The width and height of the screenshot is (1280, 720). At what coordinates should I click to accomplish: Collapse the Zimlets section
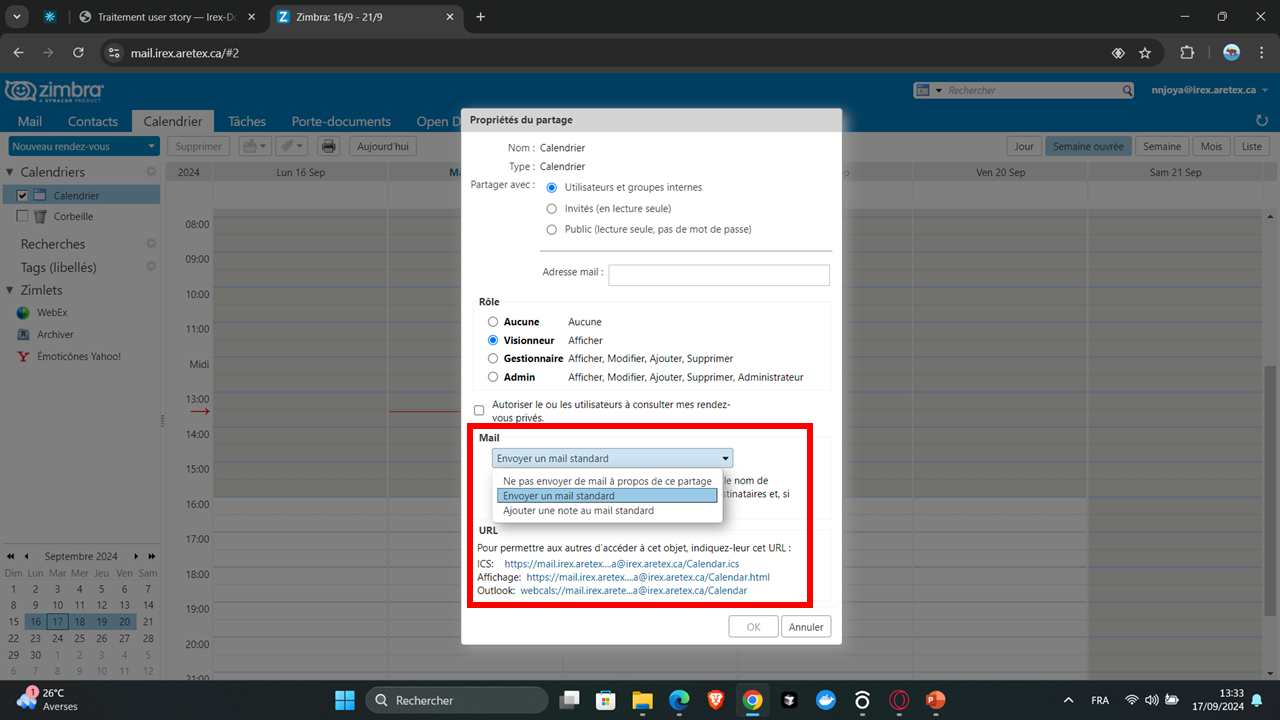(11, 290)
